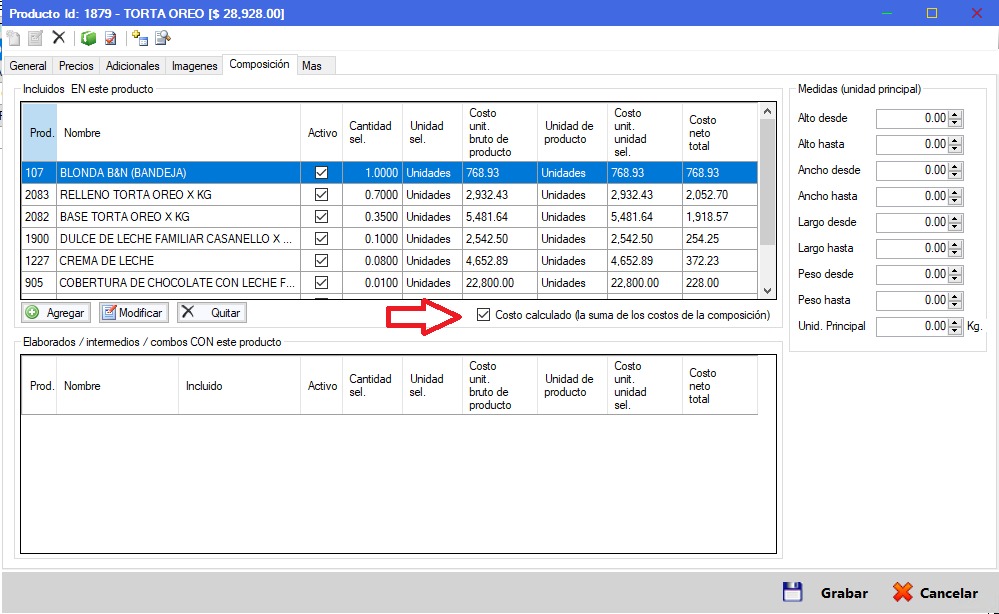Click the green box icon in toolbar
This screenshot has width=999, height=614.
(x=88, y=38)
